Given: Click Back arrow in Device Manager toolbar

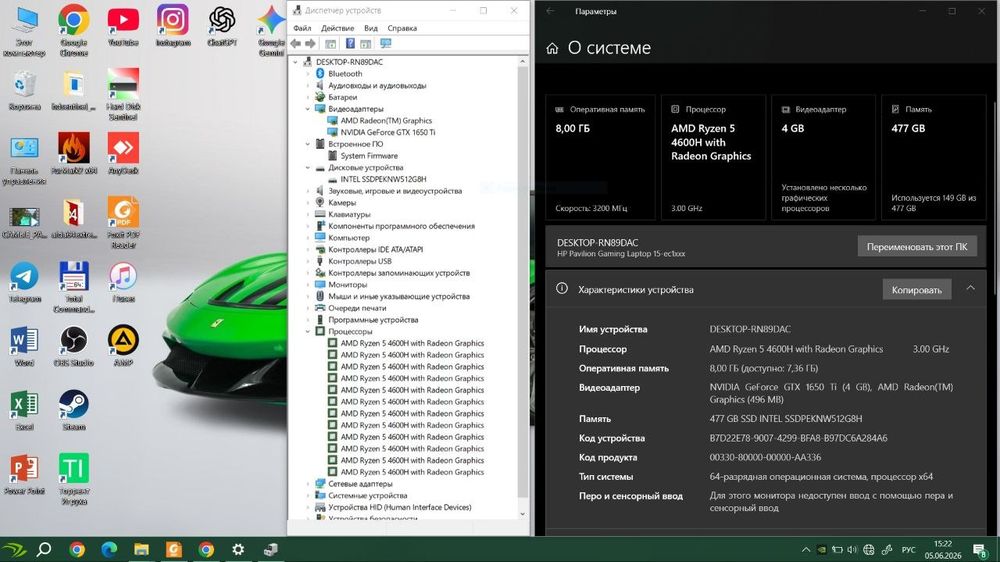Looking at the screenshot, I should click(x=295, y=43).
